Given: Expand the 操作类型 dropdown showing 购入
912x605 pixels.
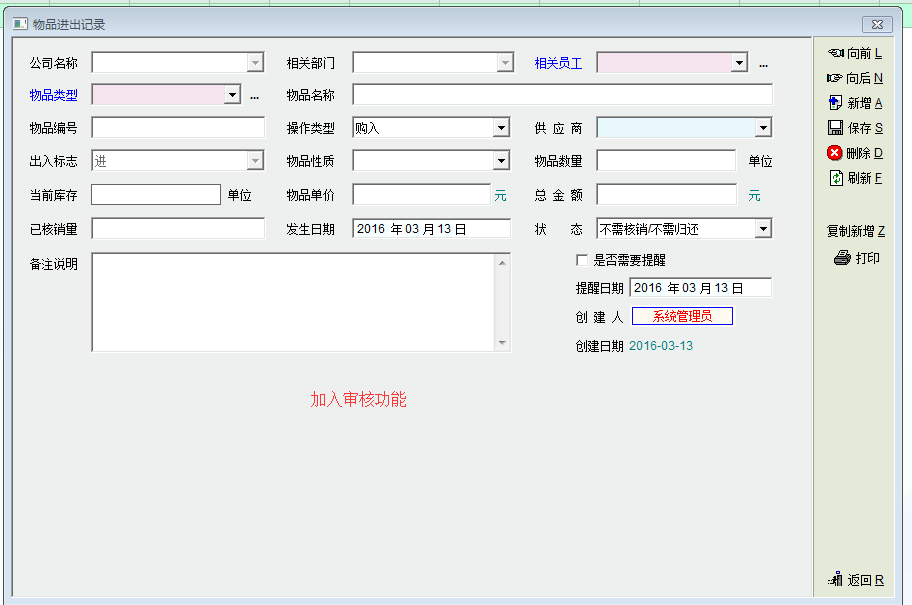Looking at the screenshot, I should coord(501,128).
